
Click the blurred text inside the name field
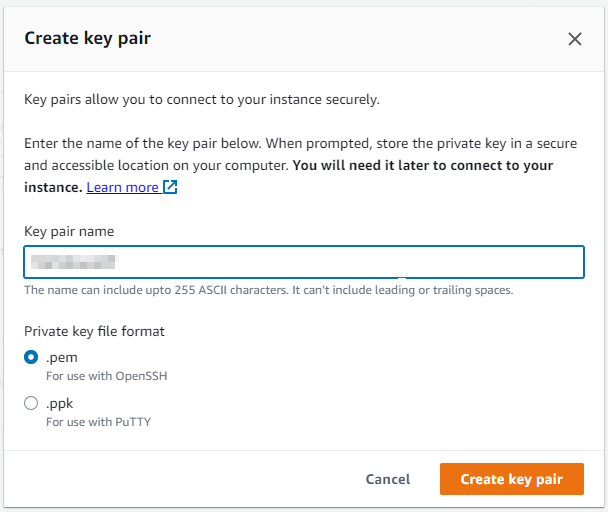pos(73,262)
